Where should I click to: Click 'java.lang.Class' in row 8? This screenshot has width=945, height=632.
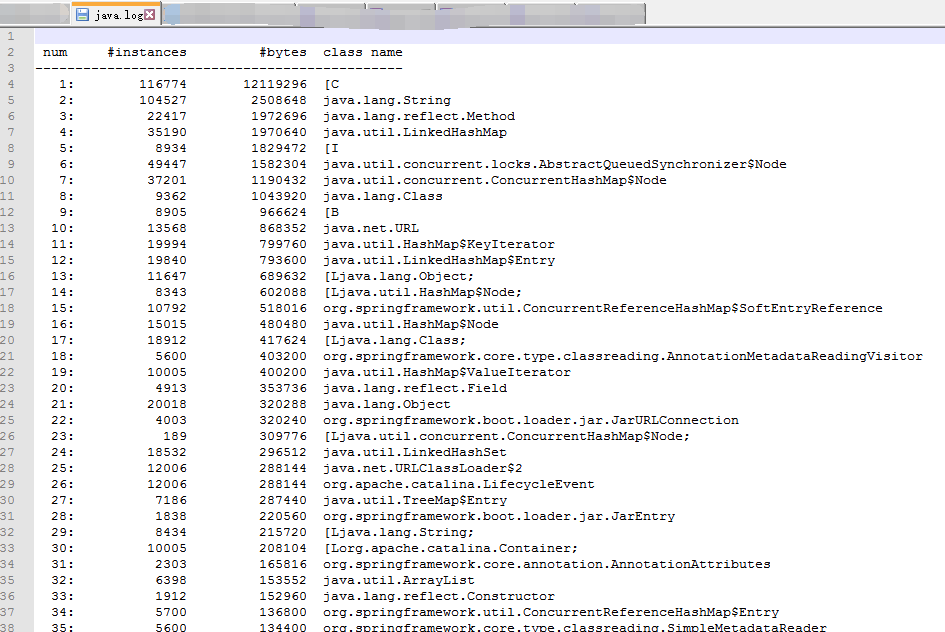click(383, 196)
